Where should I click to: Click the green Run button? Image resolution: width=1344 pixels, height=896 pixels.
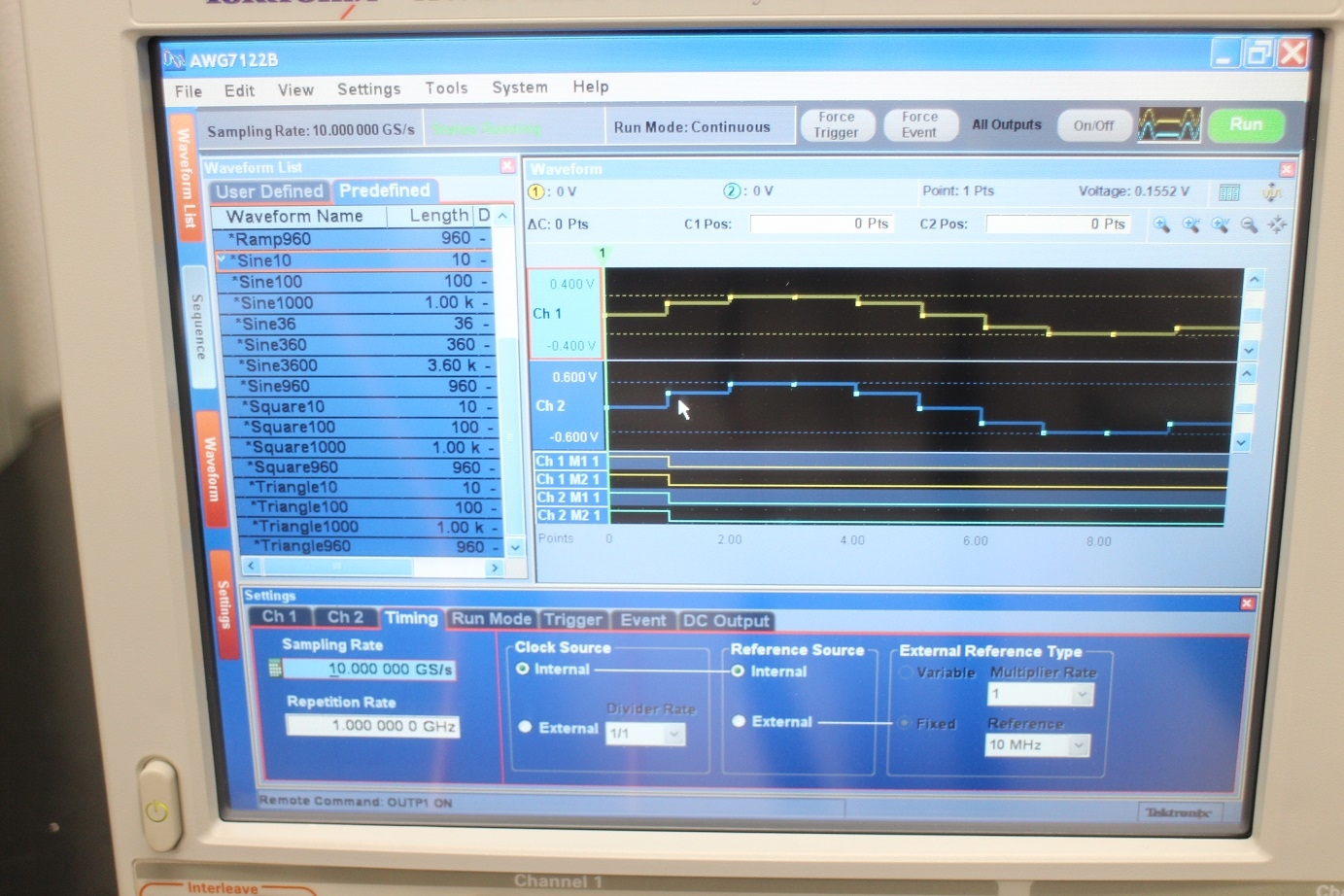[x=1246, y=124]
